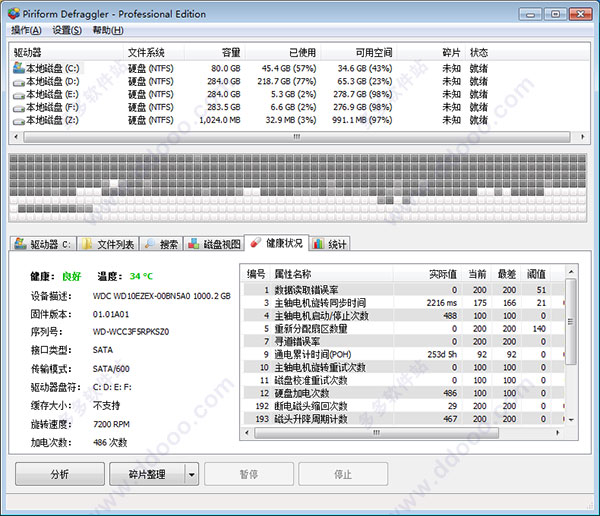Click the pill icon on 健康状况 tab
Screen dimensions: 600x516
click(x=256, y=242)
